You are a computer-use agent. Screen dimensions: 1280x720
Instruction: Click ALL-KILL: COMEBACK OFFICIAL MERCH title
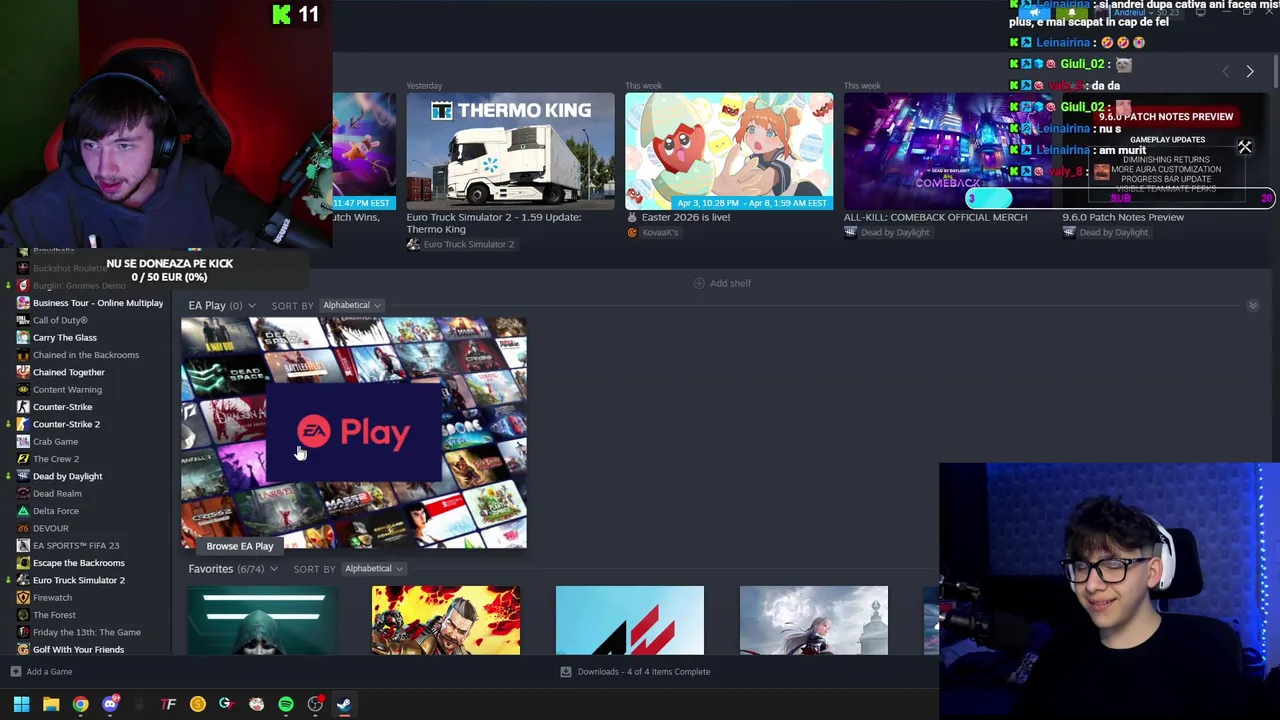pyautogui.click(x=935, y=217)
